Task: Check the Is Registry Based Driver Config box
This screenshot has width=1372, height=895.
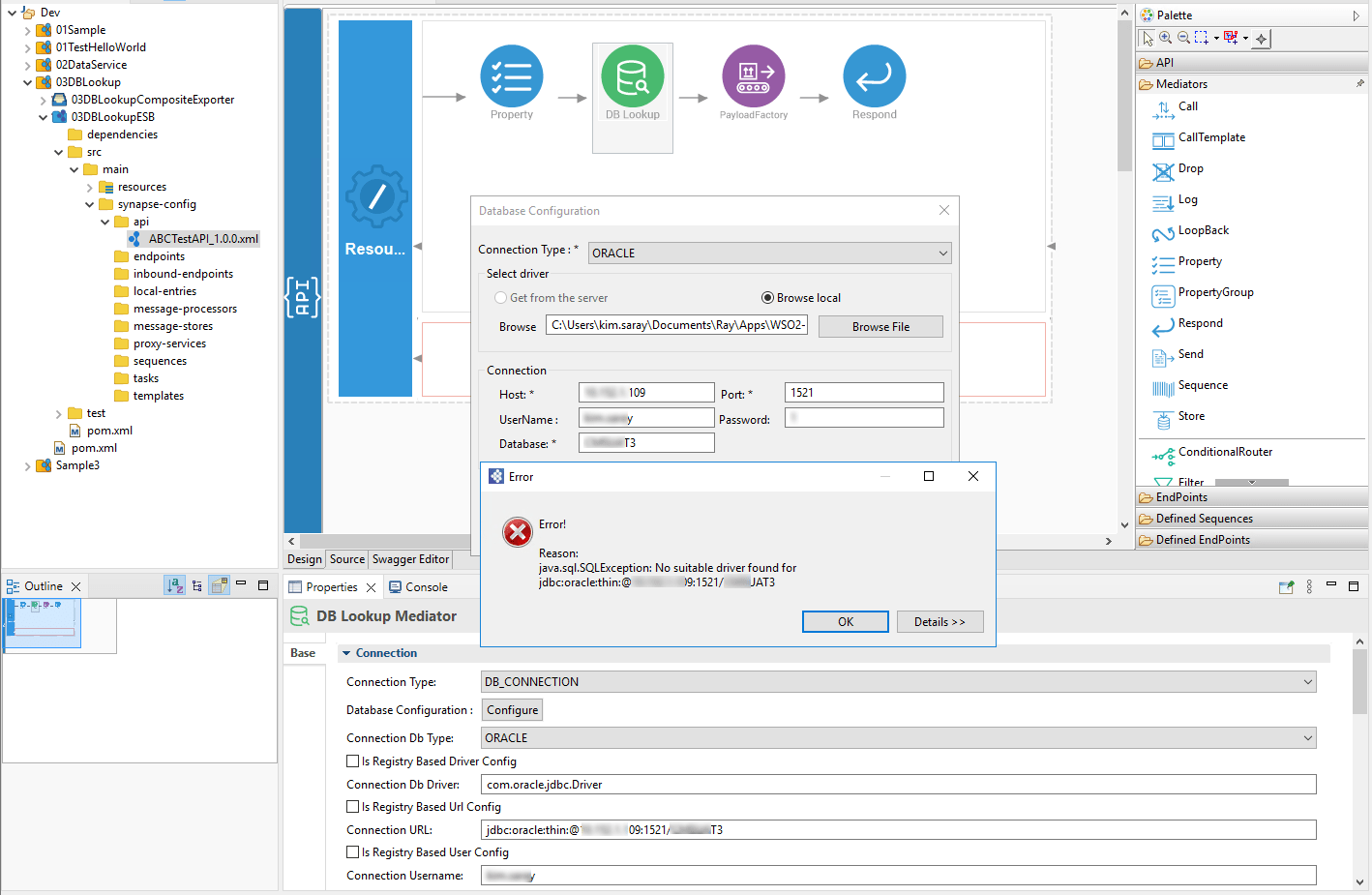Action: [352, 761]
